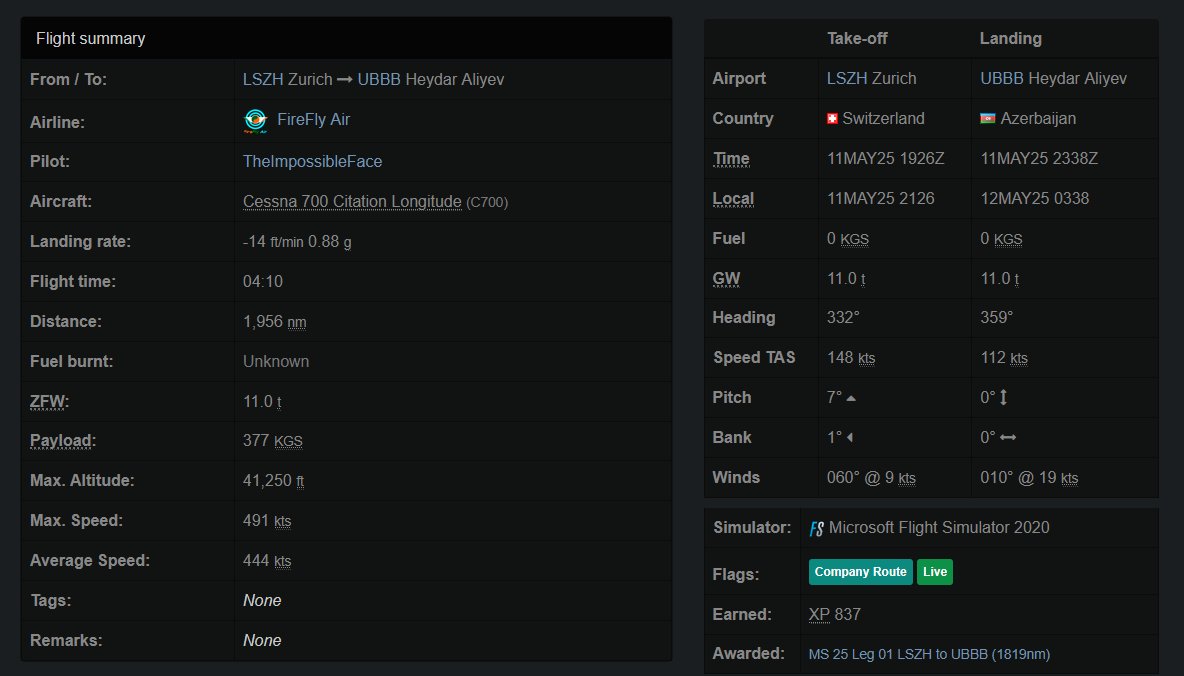
Task: Open the UBBB link in flight summary
Action: 379,79
